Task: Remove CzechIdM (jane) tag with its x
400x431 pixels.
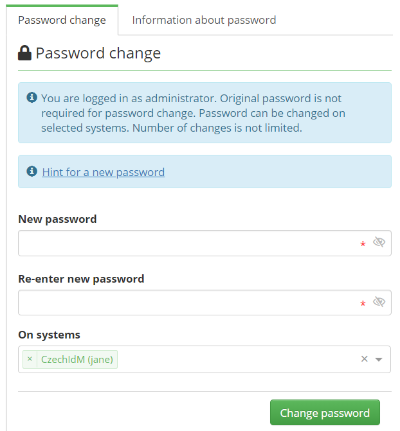Action: 30,359
